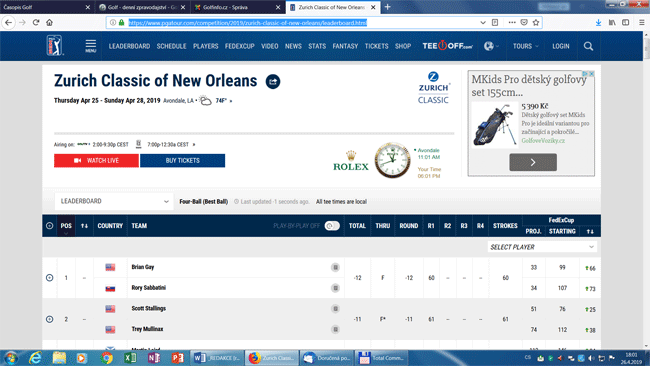Open Firefox downloads arrow icon
Screen dimensions: 650x366
pos(598,23)
